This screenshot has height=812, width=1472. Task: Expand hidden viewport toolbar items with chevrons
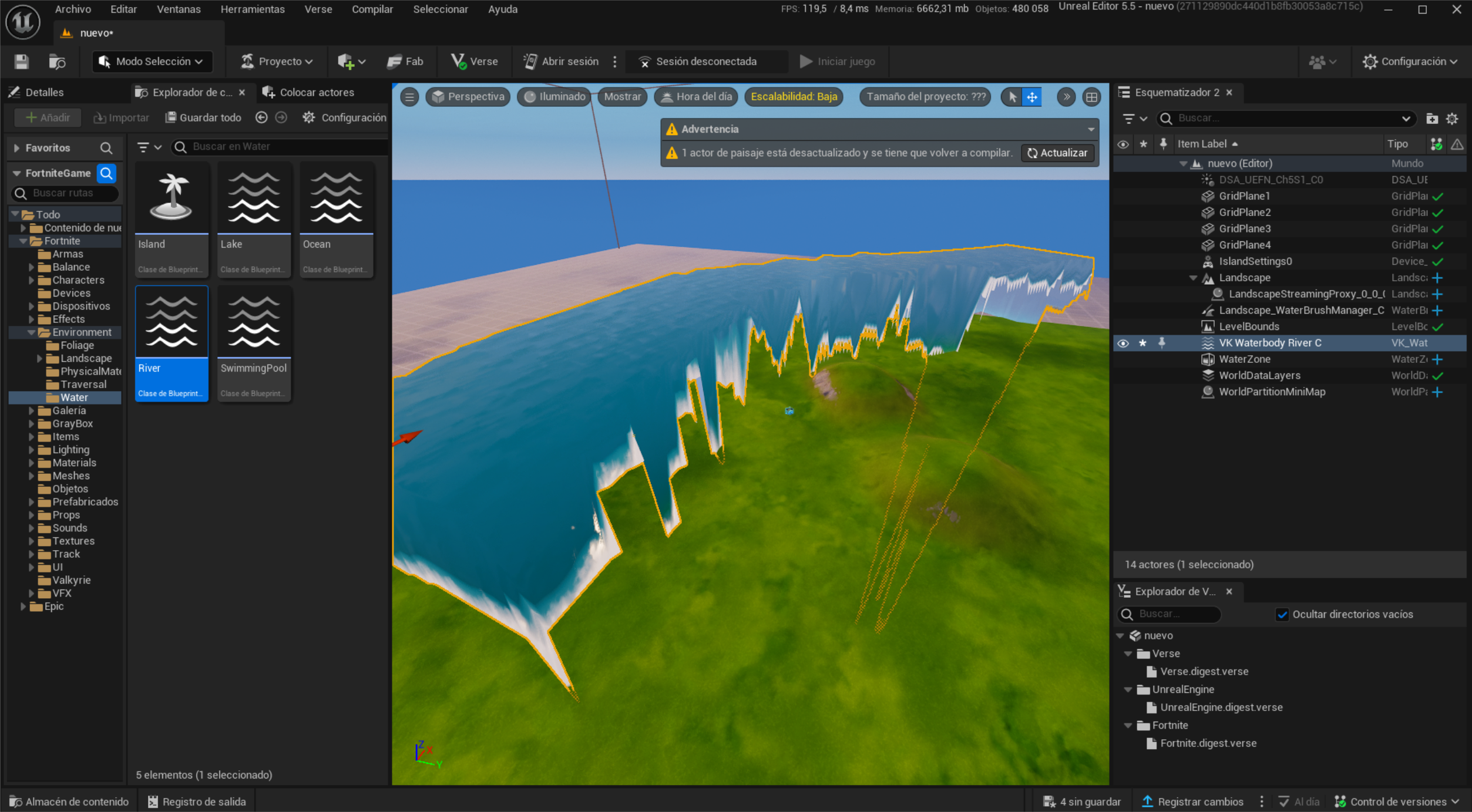click(x=1066, y=97)
